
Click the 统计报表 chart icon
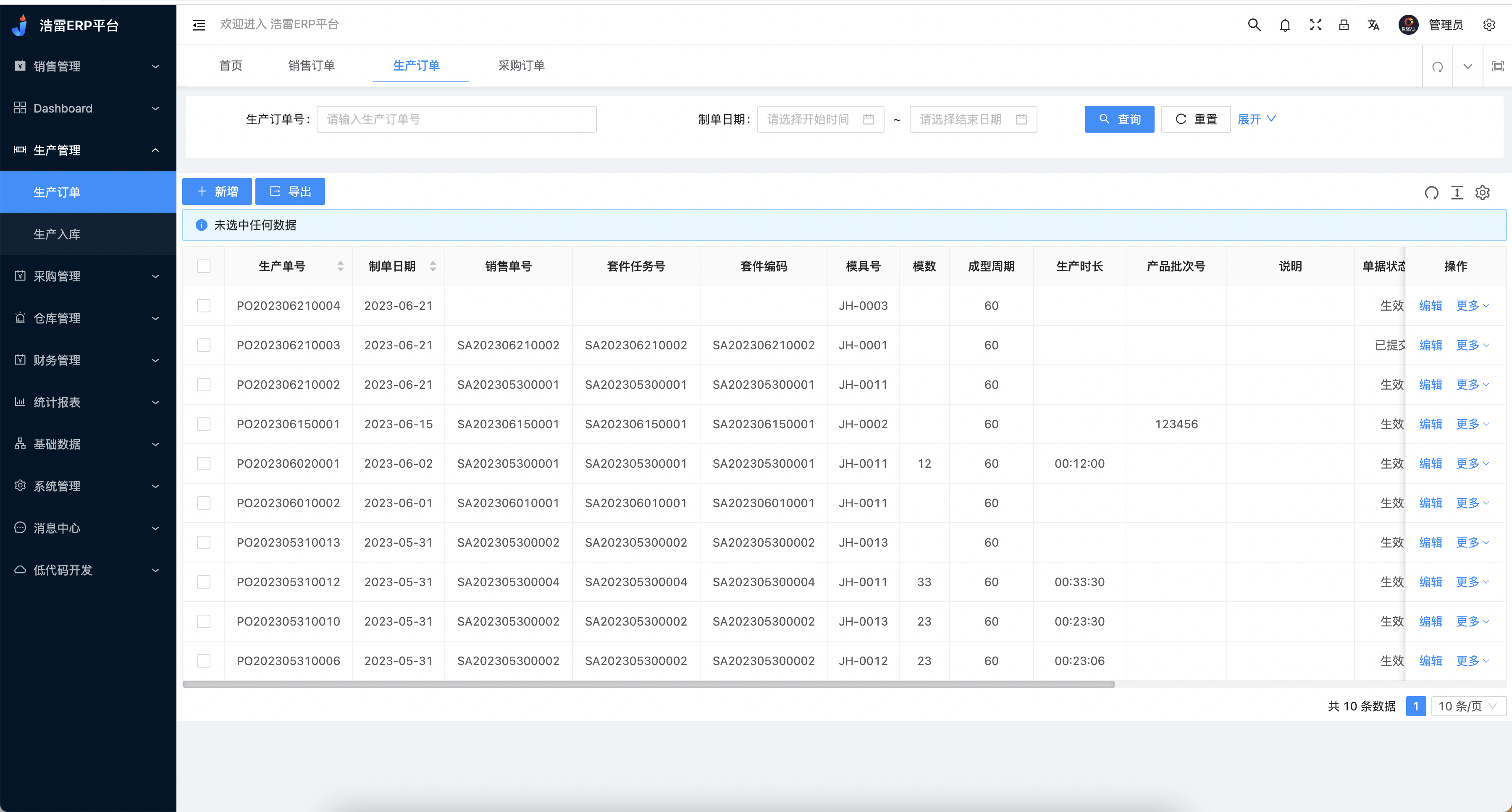click(20, 402)
